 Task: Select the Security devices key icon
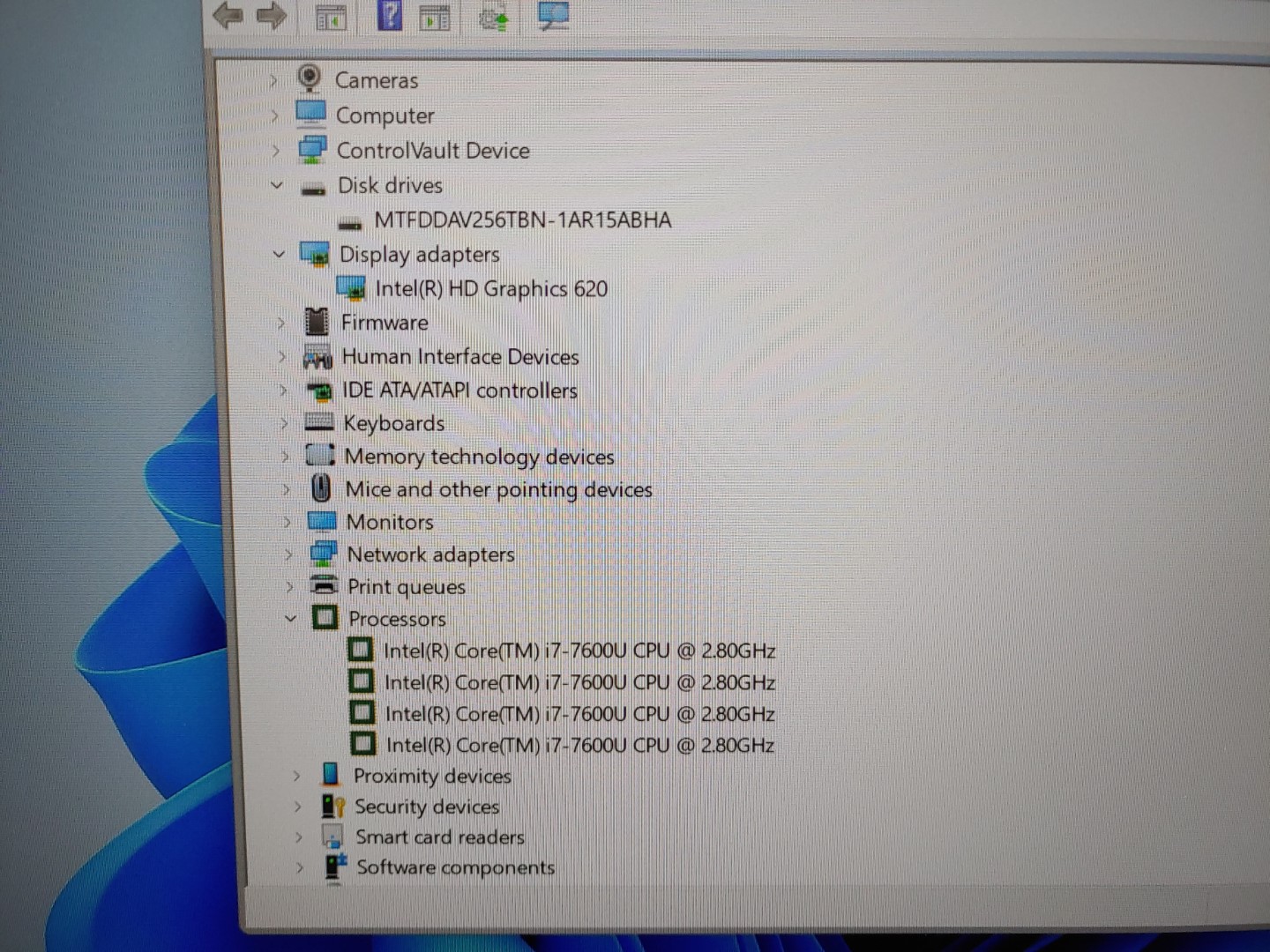[x=332, y=806]
